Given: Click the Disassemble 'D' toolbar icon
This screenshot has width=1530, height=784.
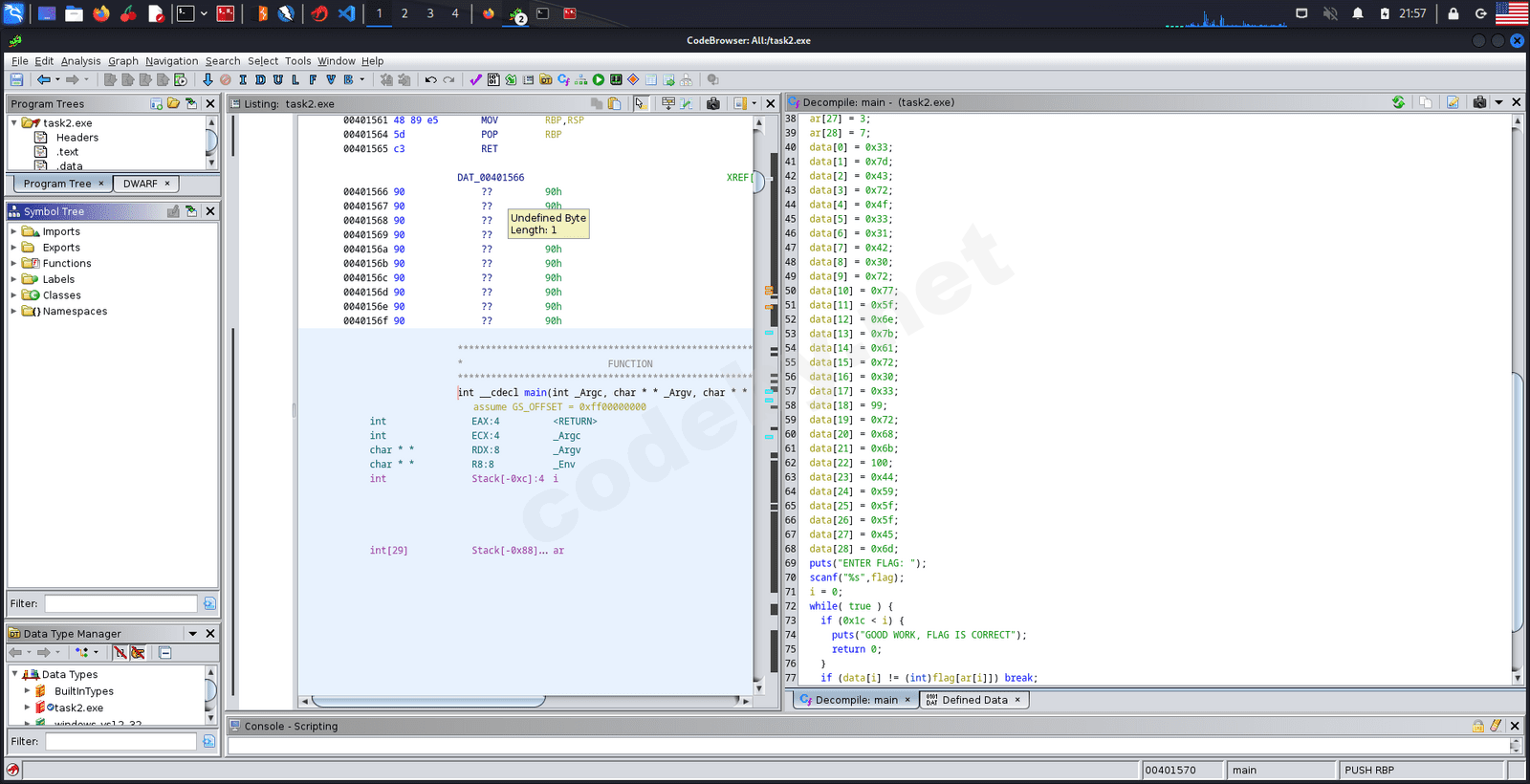Looking at the screenshot, I should [x=260, y=80].
